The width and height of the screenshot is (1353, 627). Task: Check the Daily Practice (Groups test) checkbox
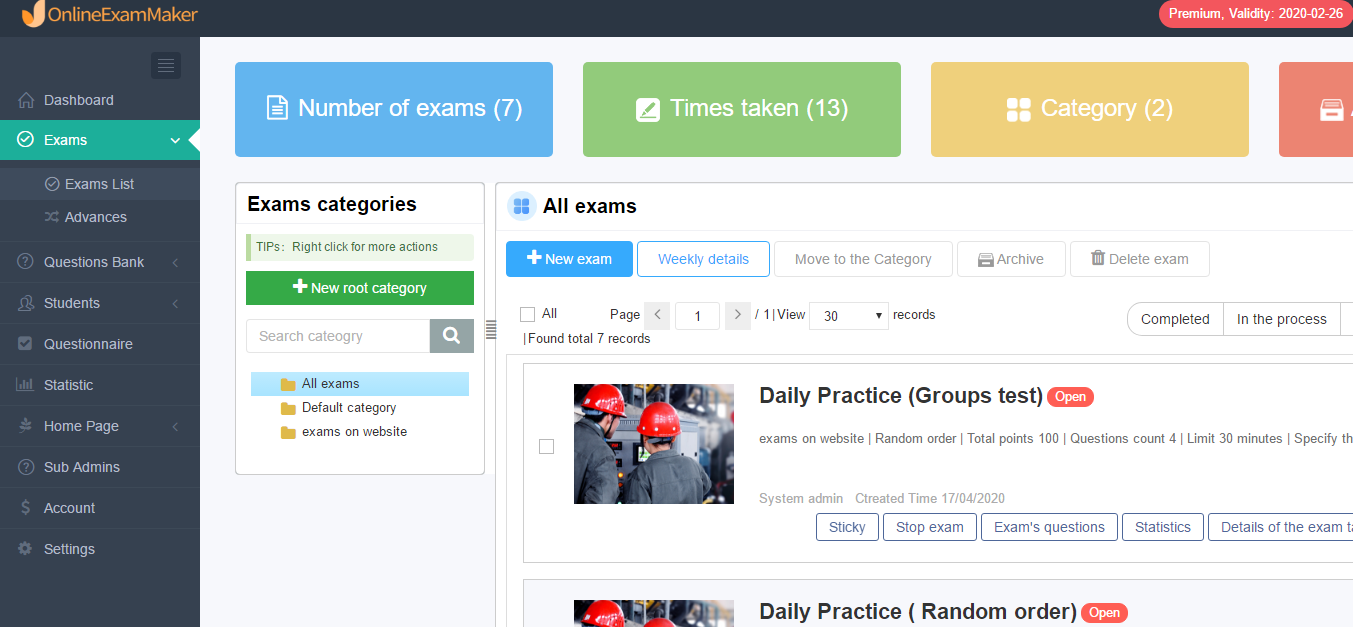click(546, 446)
